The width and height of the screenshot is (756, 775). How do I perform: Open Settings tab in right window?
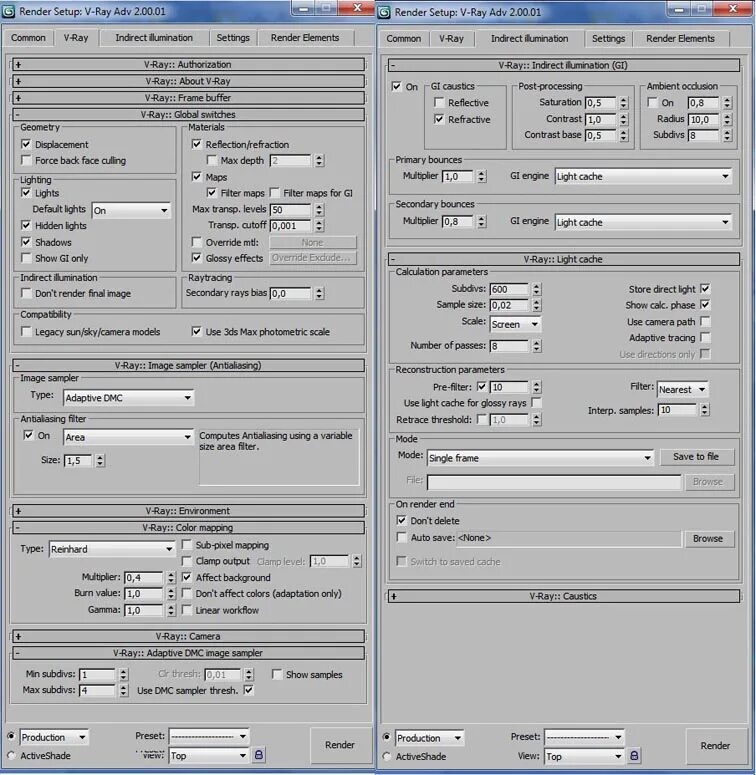click(x=609, y=39)
